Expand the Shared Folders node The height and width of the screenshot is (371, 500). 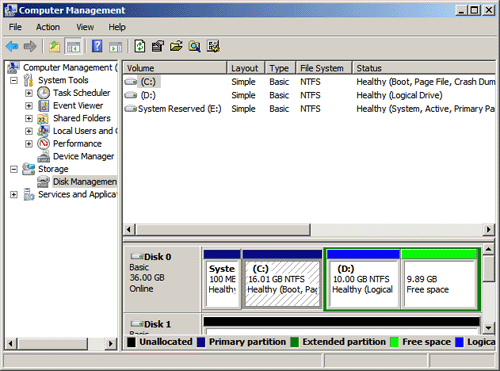pyautogui.click(x=29, y=118)
